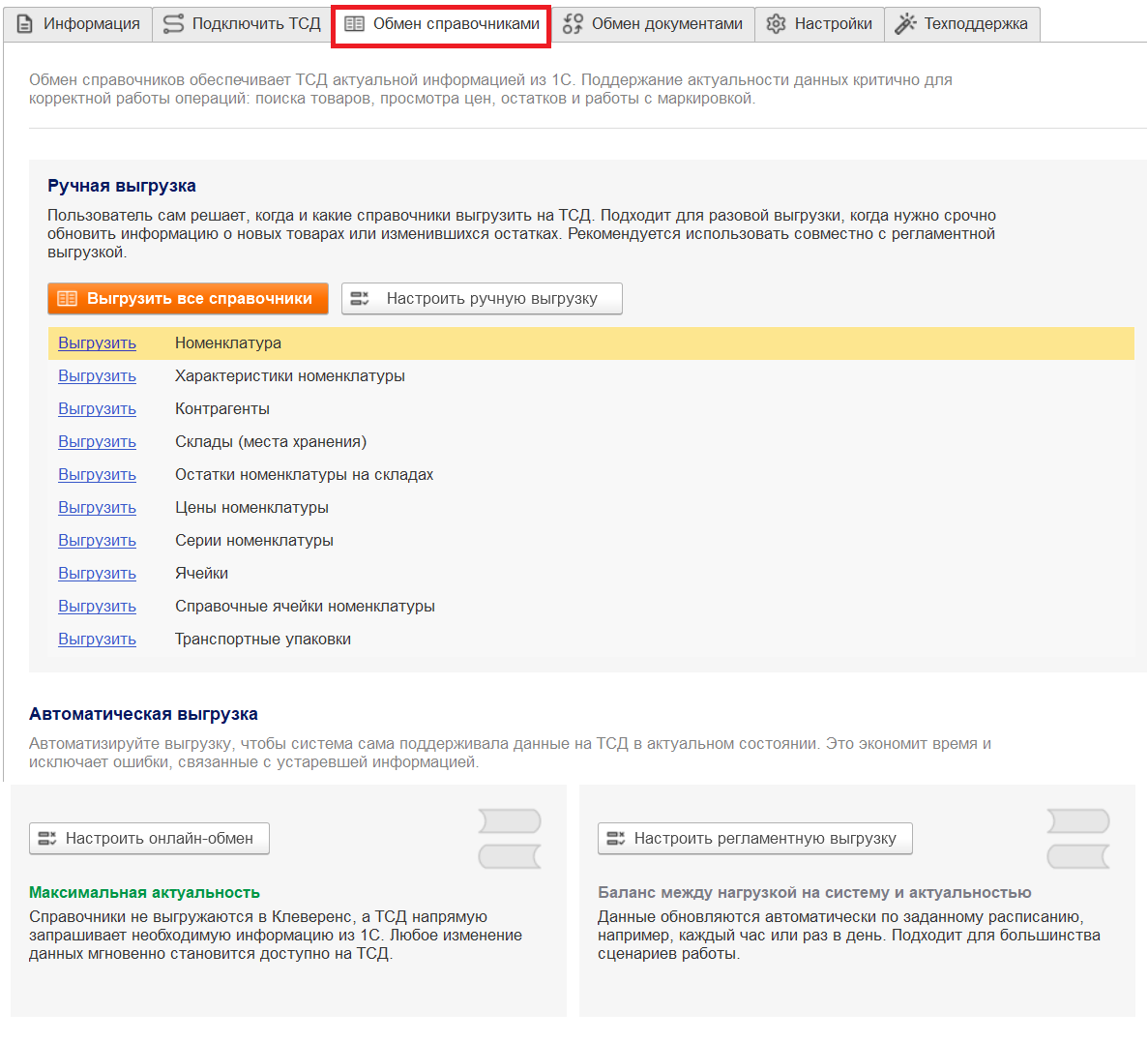Click checklist icon in Настроить онлайн-обмен button
1148x1042 pixels.
(x=47, y=839)
